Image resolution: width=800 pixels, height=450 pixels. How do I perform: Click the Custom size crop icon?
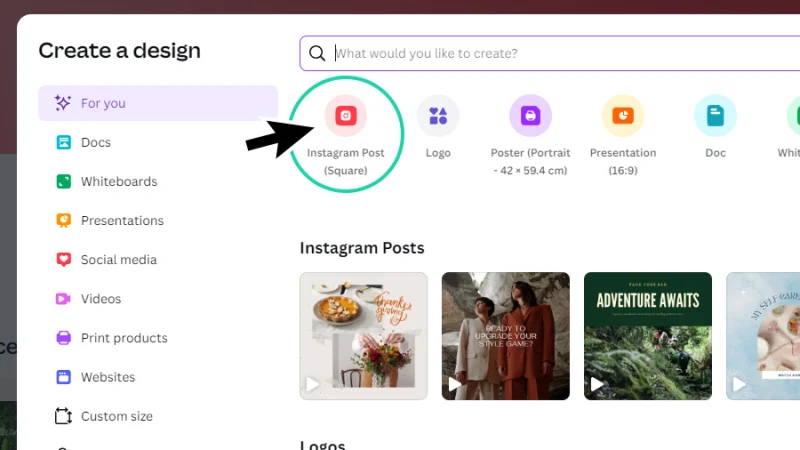click(x=63, y=416)
